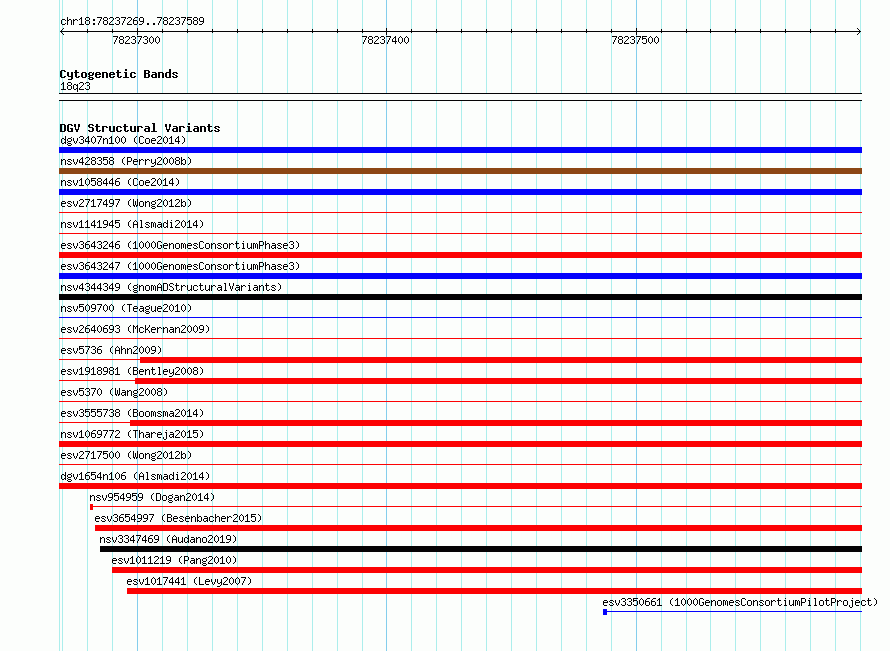Open esv1017441 (Levy2007) label

pyautogui.click(x=189, y=581)
